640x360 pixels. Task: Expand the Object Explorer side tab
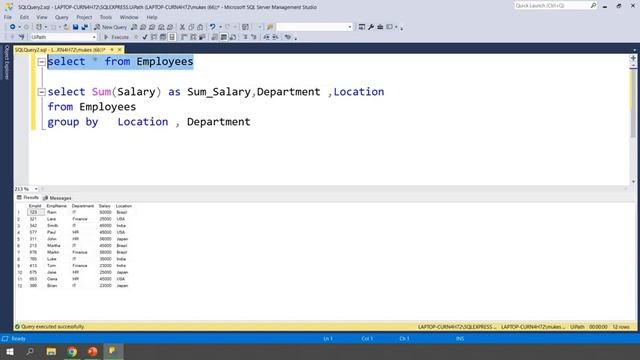point(6,62)
